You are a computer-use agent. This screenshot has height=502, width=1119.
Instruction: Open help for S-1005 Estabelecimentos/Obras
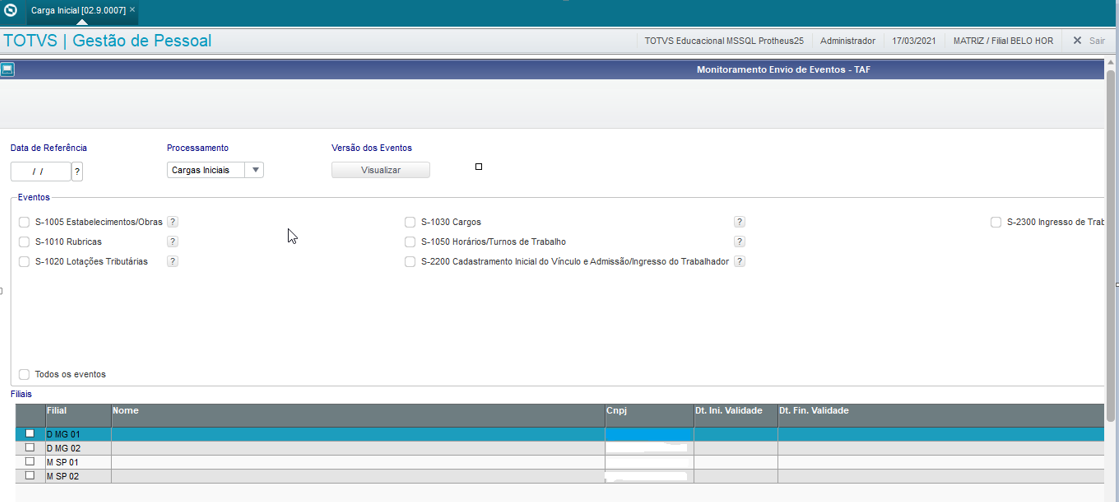point(173,222)
